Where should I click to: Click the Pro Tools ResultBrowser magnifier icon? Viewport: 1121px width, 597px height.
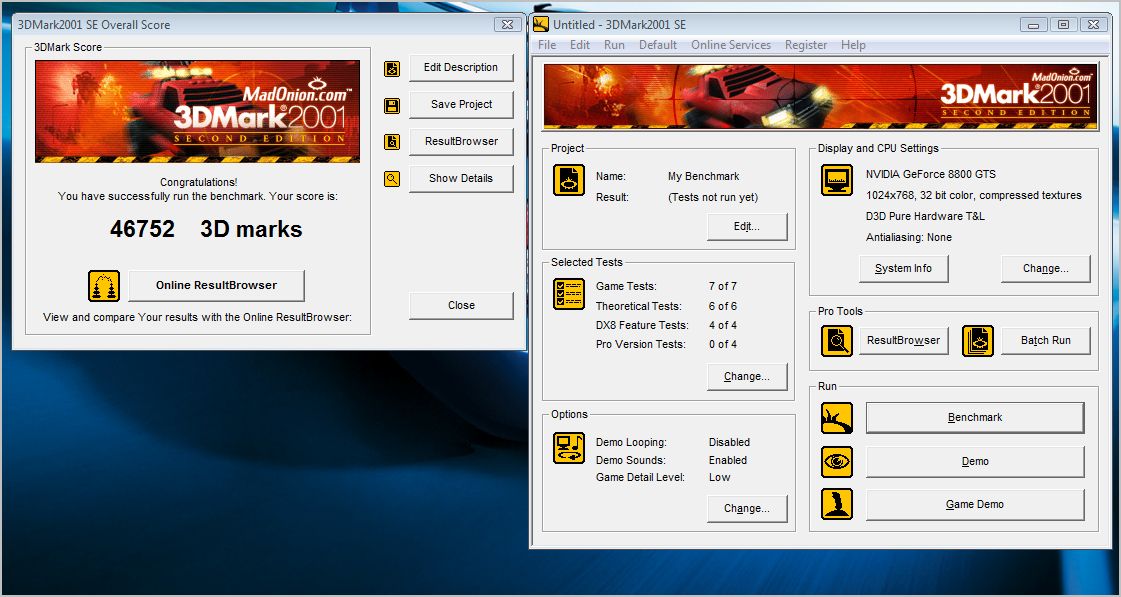click(x=836, y=341)
